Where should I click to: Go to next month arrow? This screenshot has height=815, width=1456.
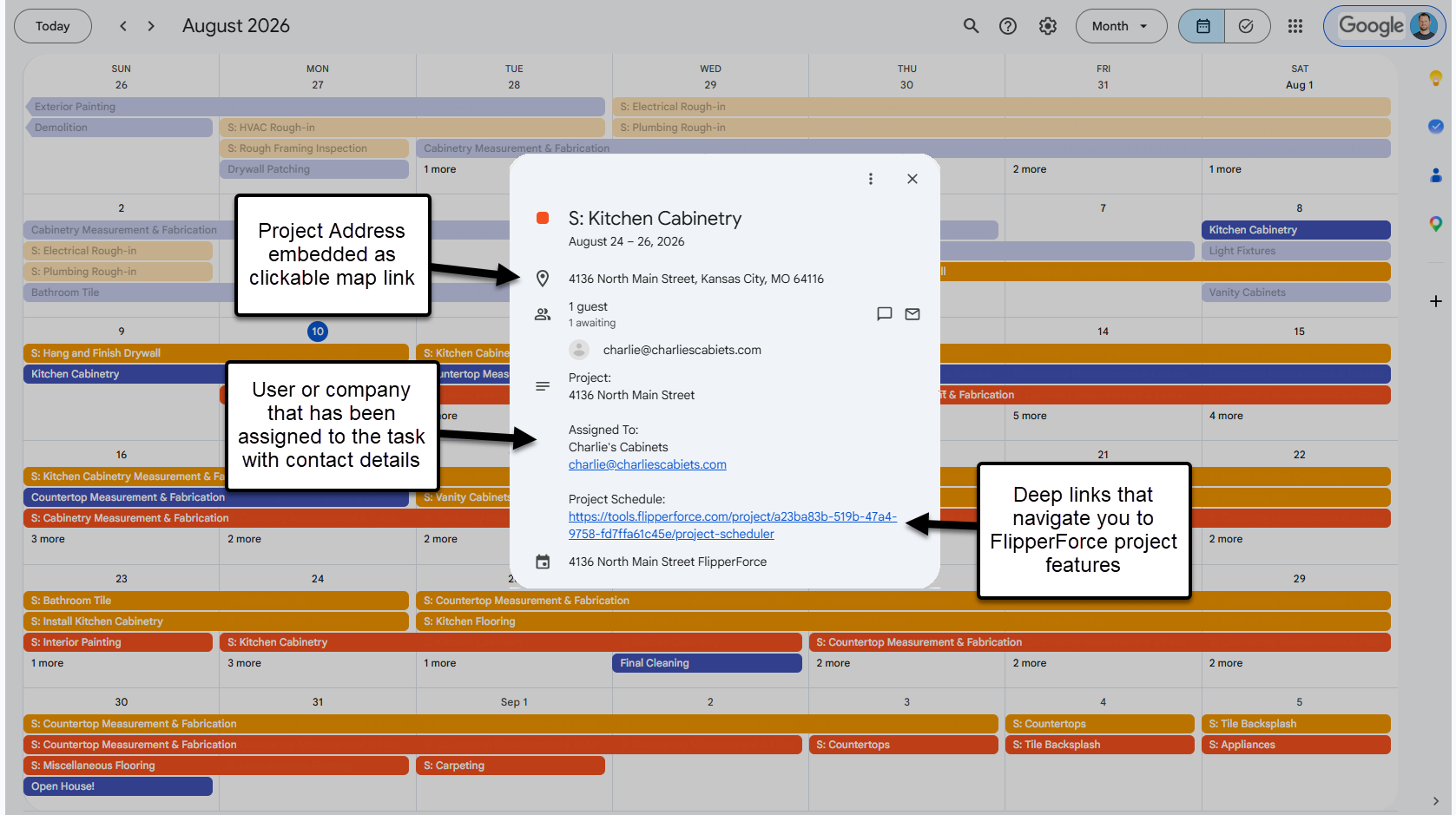pos(151,26)
